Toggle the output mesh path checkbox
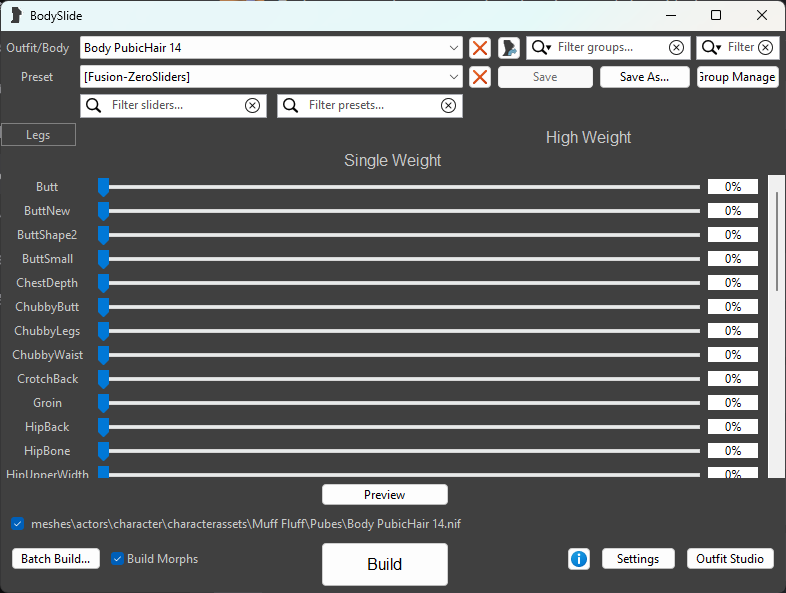 coord(18,524)
